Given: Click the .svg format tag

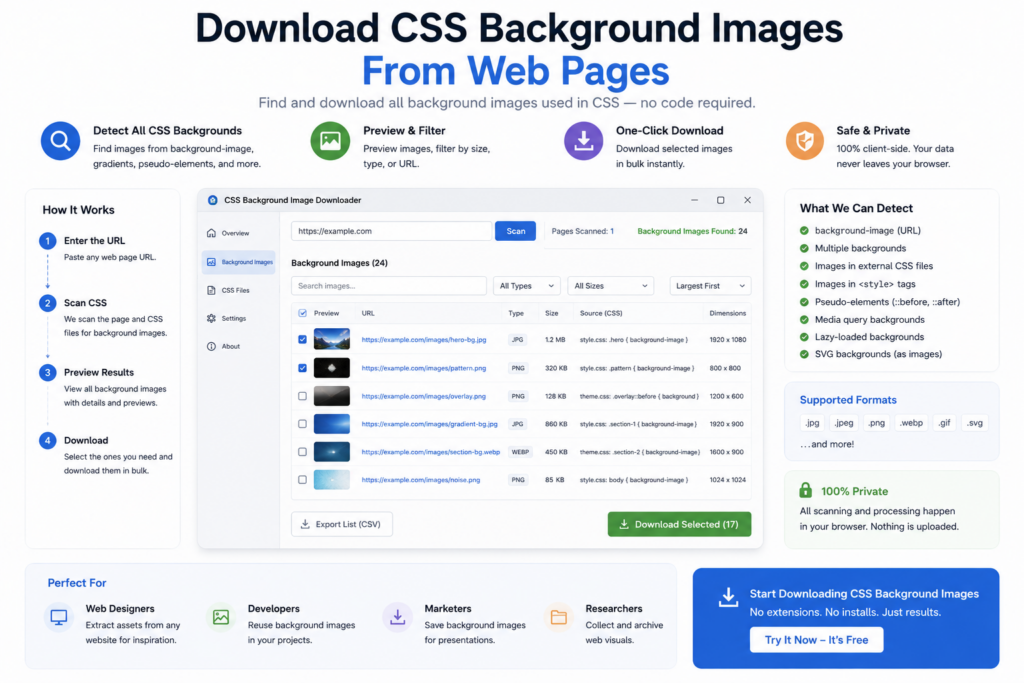Looking at the screenshot, I should pos(974,423).
